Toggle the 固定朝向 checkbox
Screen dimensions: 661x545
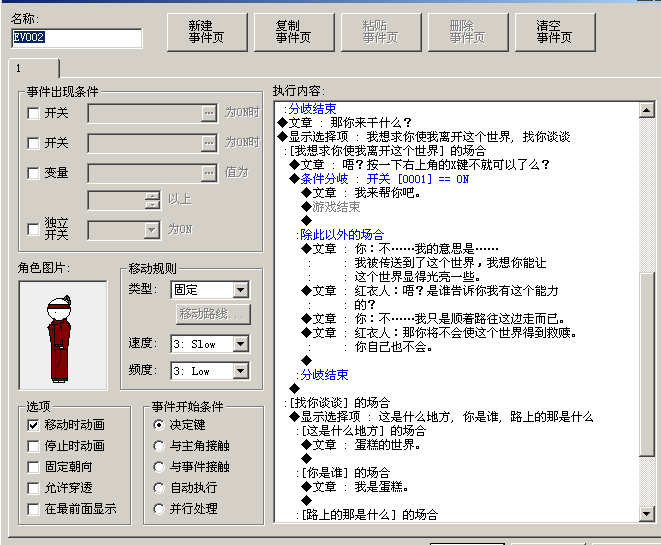tap(33, 467)
